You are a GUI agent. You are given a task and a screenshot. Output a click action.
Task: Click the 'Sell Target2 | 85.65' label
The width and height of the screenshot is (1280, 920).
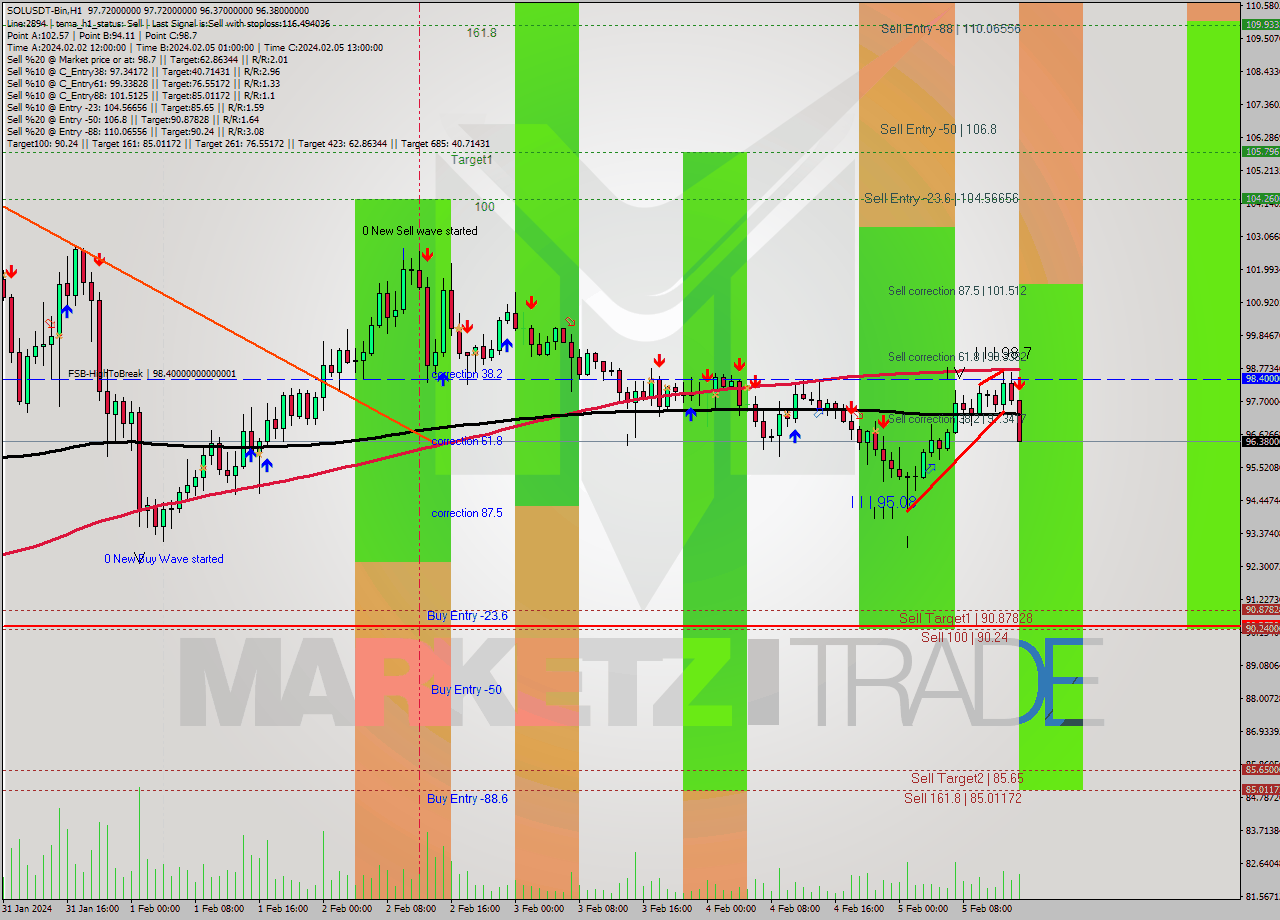[967, 778]
